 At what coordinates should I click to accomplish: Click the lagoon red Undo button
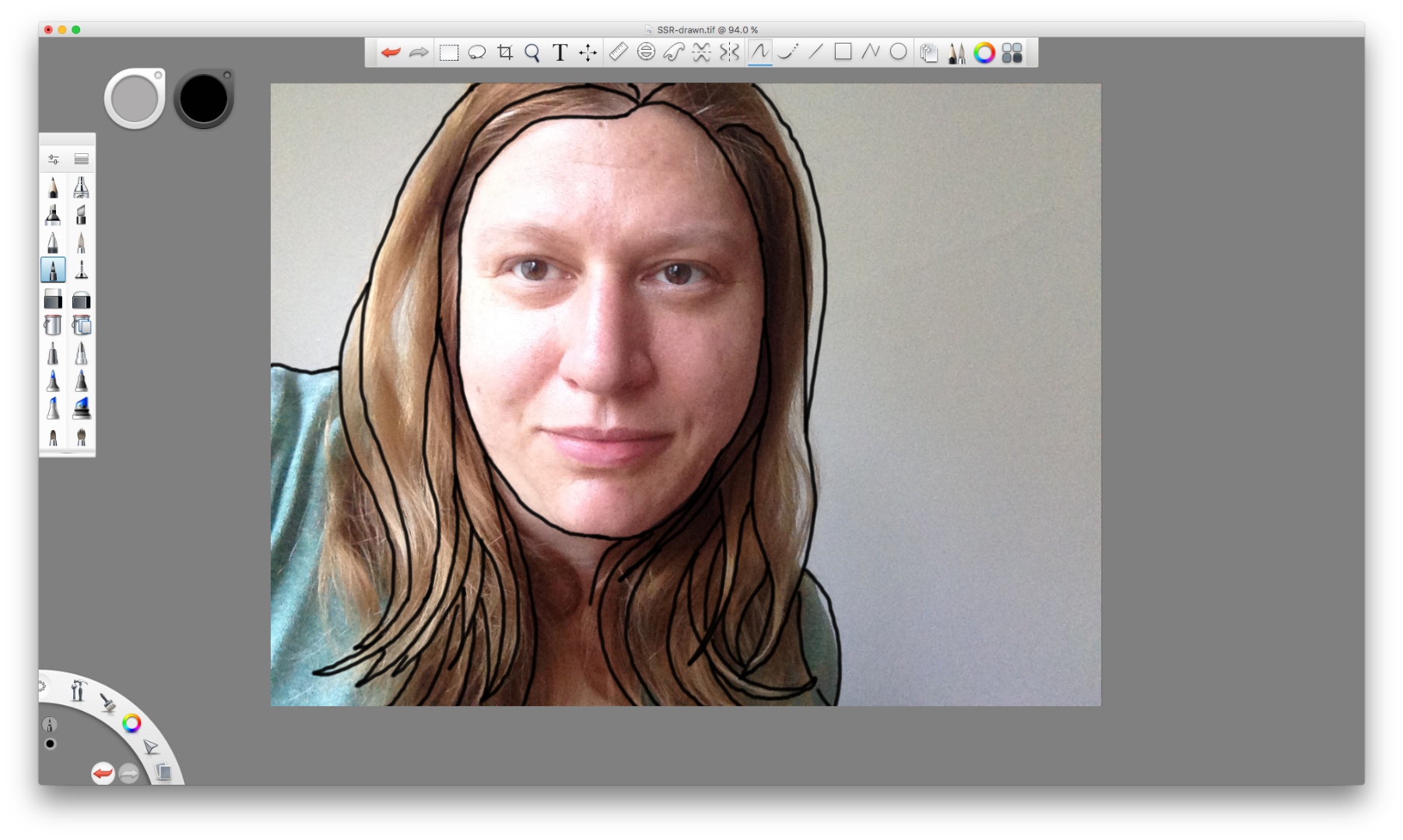pos(103,773)
